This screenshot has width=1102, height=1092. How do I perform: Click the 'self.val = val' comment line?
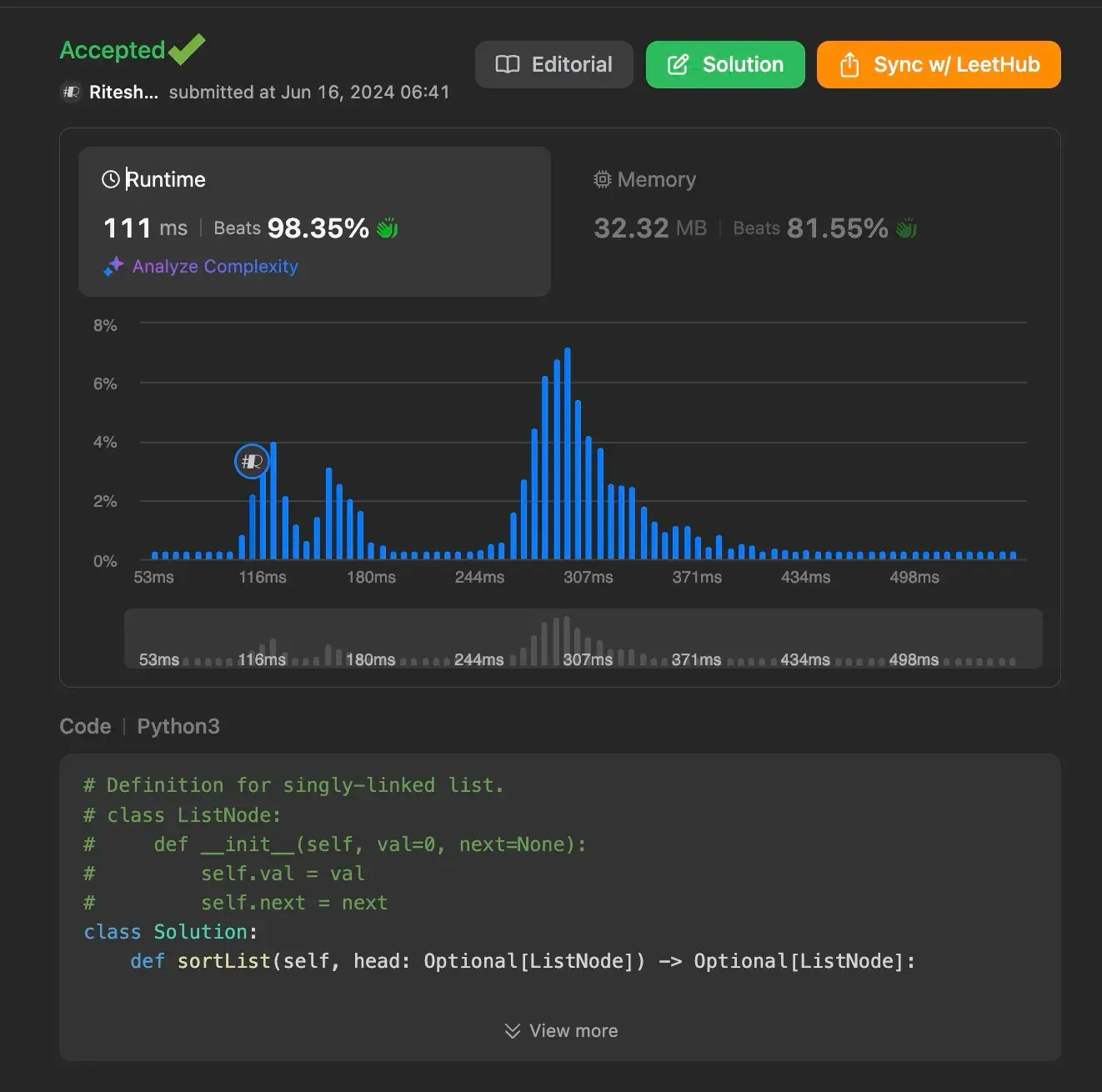283,874
